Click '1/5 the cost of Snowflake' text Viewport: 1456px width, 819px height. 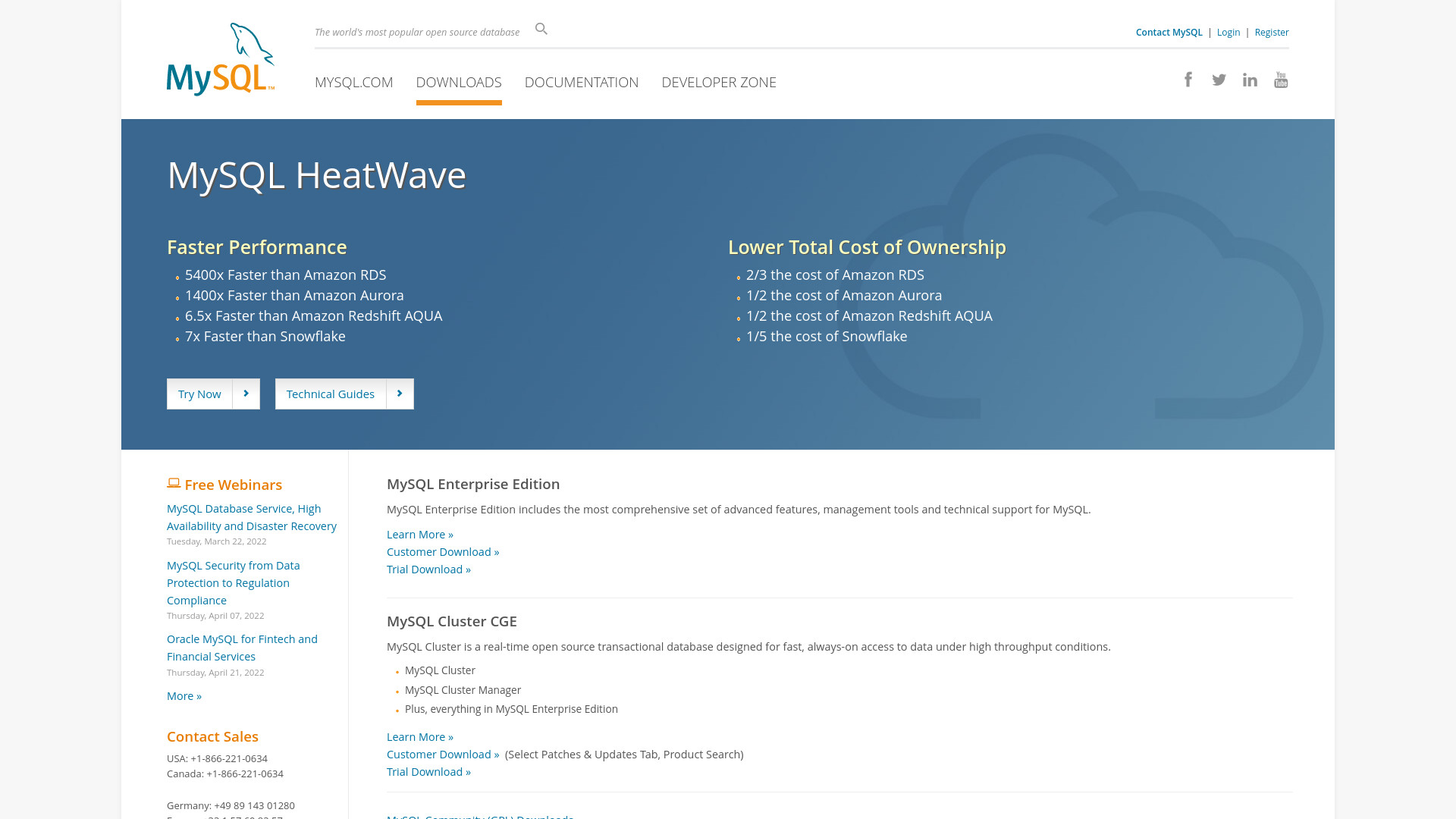pos(827,336)
